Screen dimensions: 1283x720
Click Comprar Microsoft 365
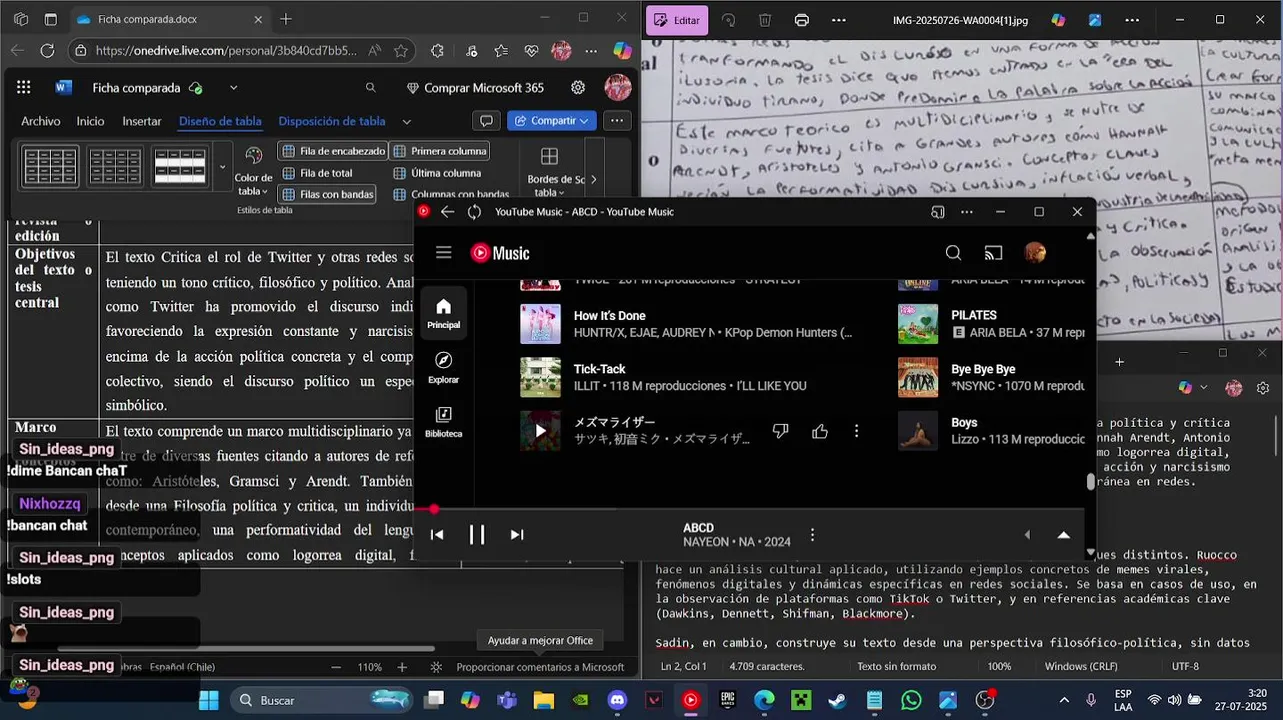point(475,88)
